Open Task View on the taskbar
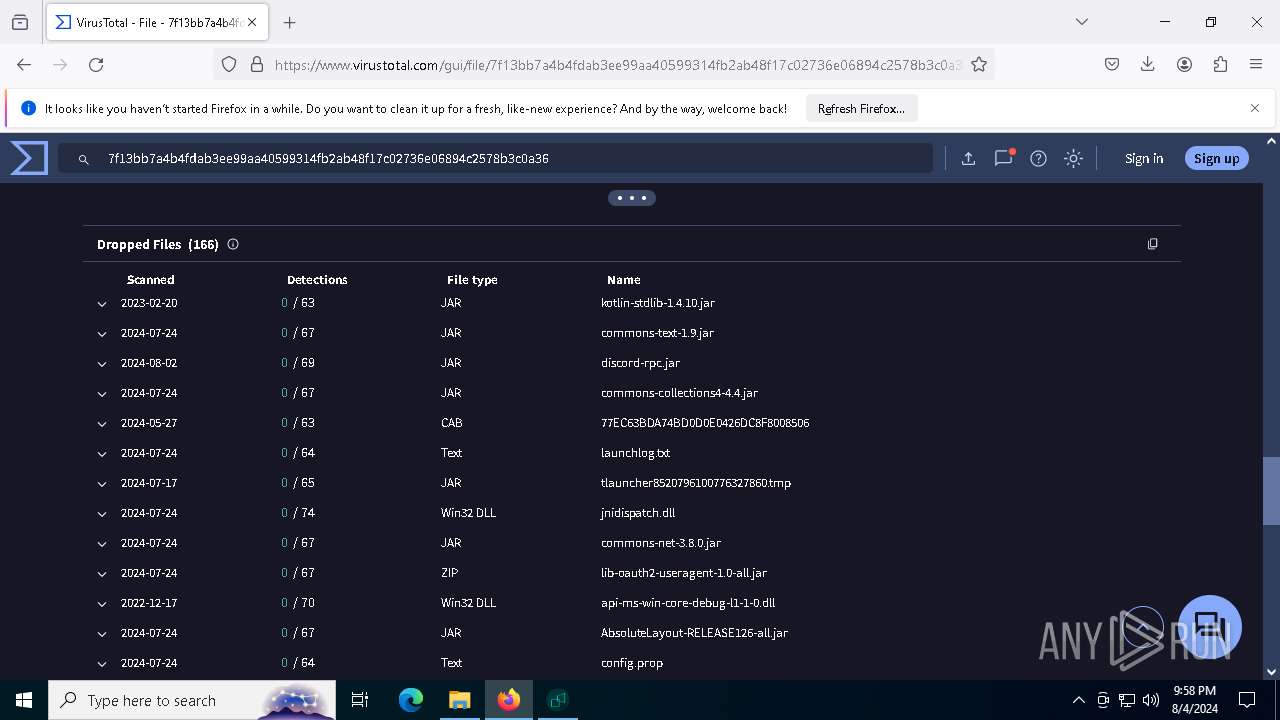1280x720 pixels. (360, 700)
